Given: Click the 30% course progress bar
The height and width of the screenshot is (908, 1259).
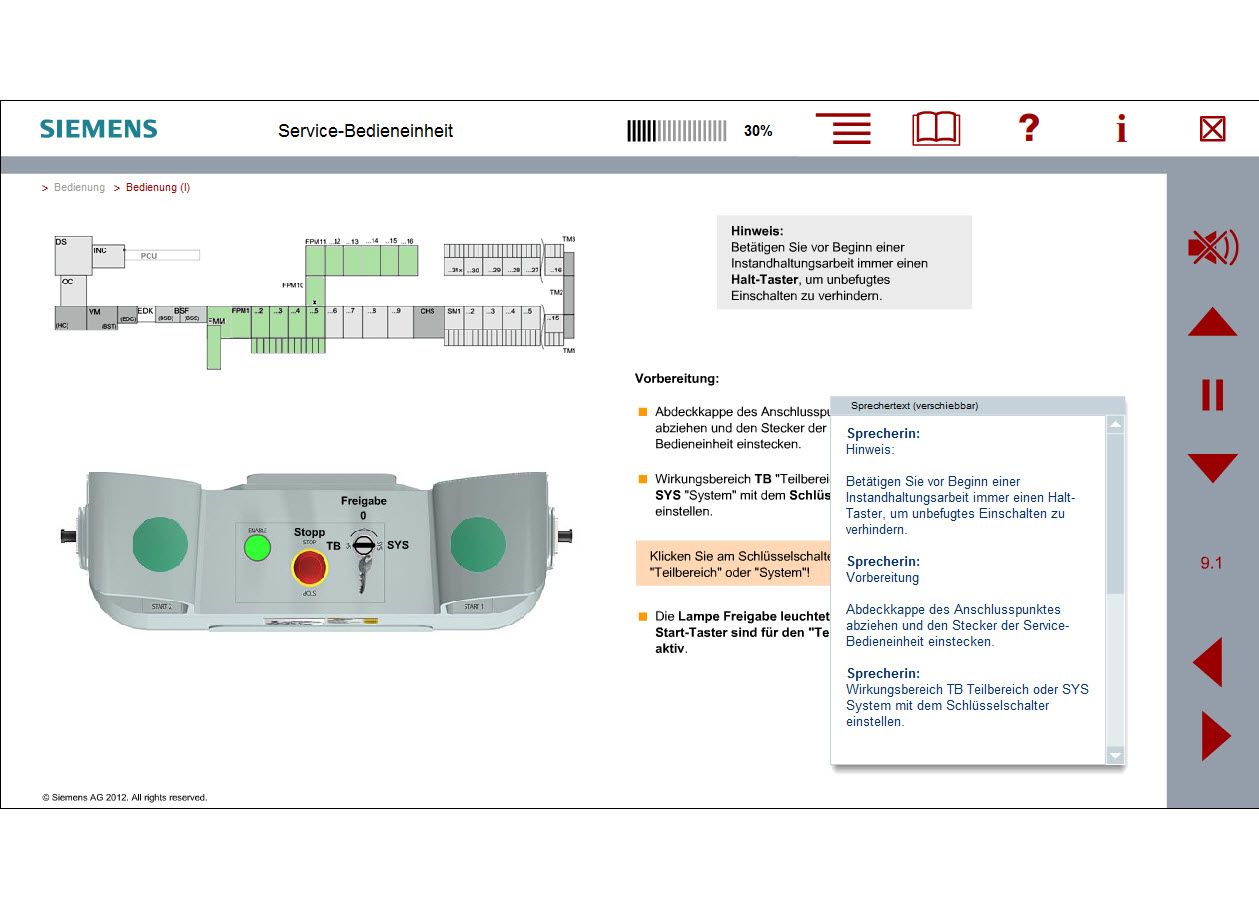Looking at the screenshot, I should tap(677, 131).
